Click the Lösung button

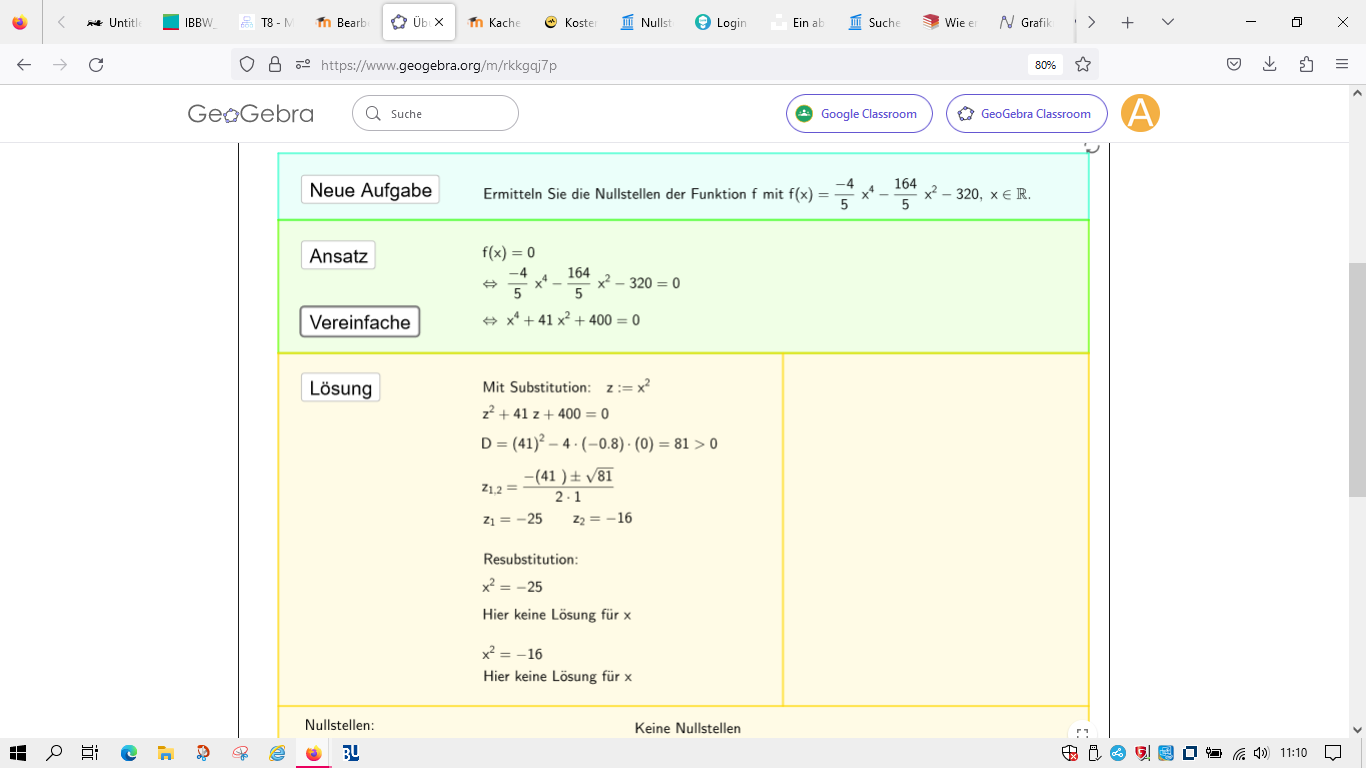(340, 388)
